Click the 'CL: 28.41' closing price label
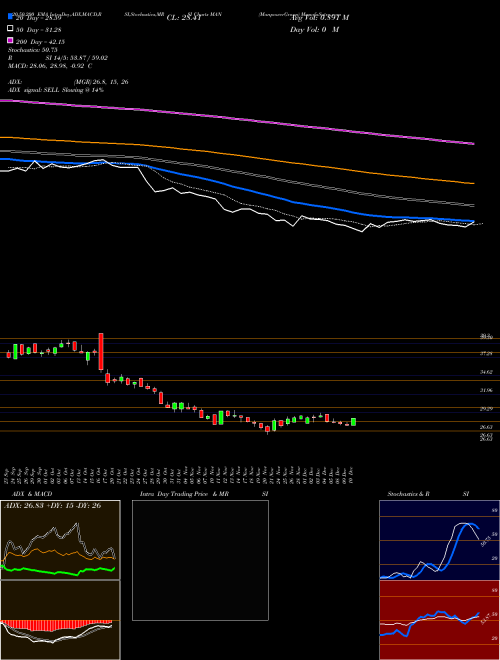Image resolution: width=500 pixels, height=660 pixels. (184, 18)
